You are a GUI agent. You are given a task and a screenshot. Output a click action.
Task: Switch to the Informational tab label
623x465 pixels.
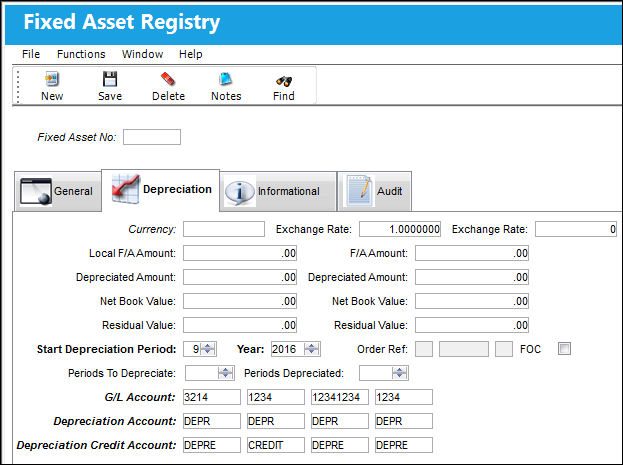[288, 191]
